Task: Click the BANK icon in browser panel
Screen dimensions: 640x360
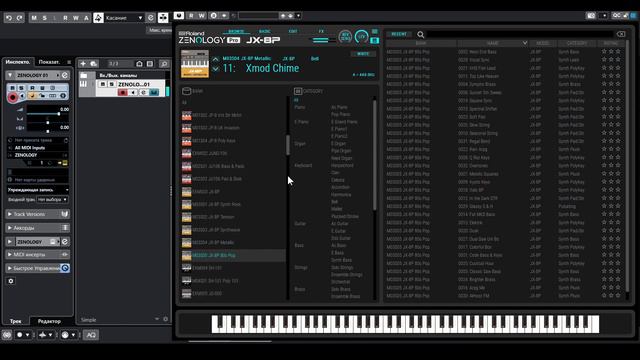Action: point(187,91)
